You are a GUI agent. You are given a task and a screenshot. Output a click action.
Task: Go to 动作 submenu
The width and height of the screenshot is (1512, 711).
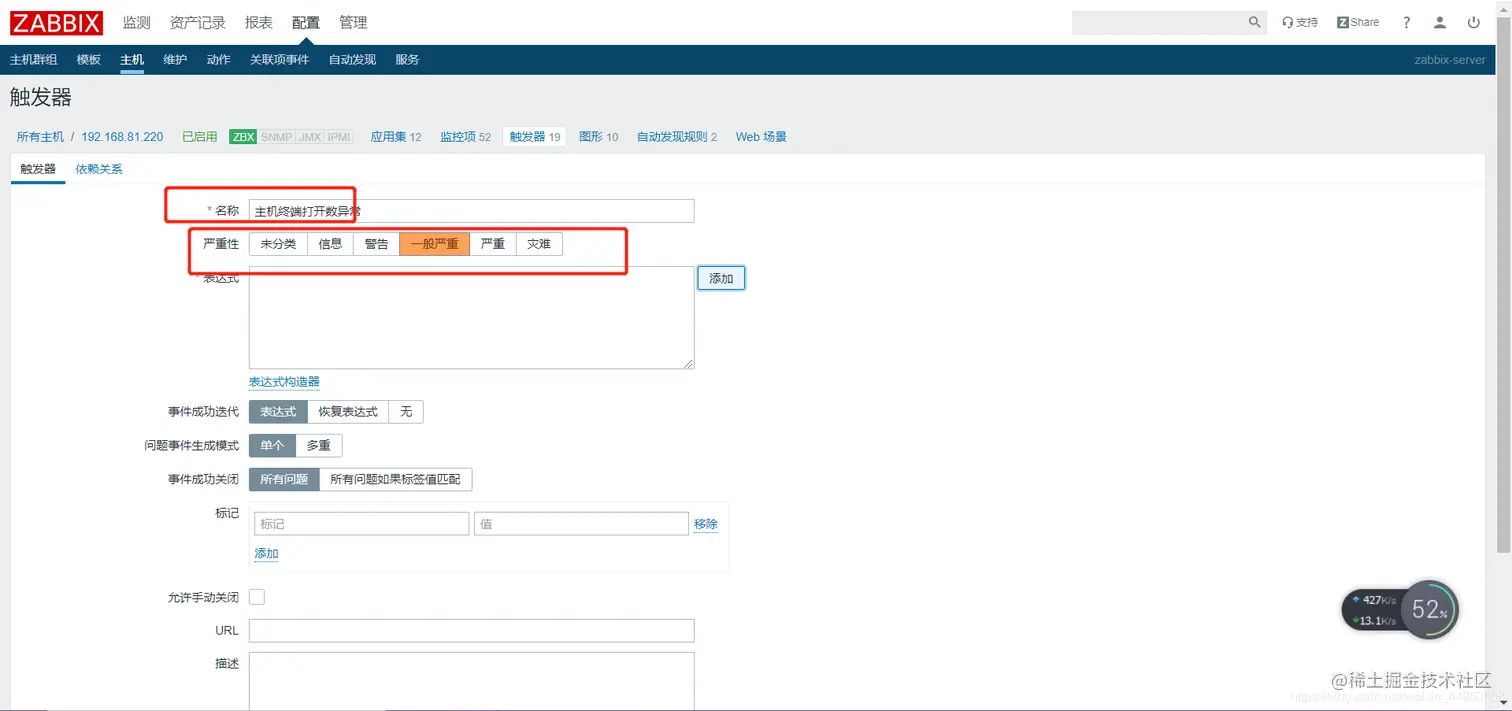click(x=219, y=60)
